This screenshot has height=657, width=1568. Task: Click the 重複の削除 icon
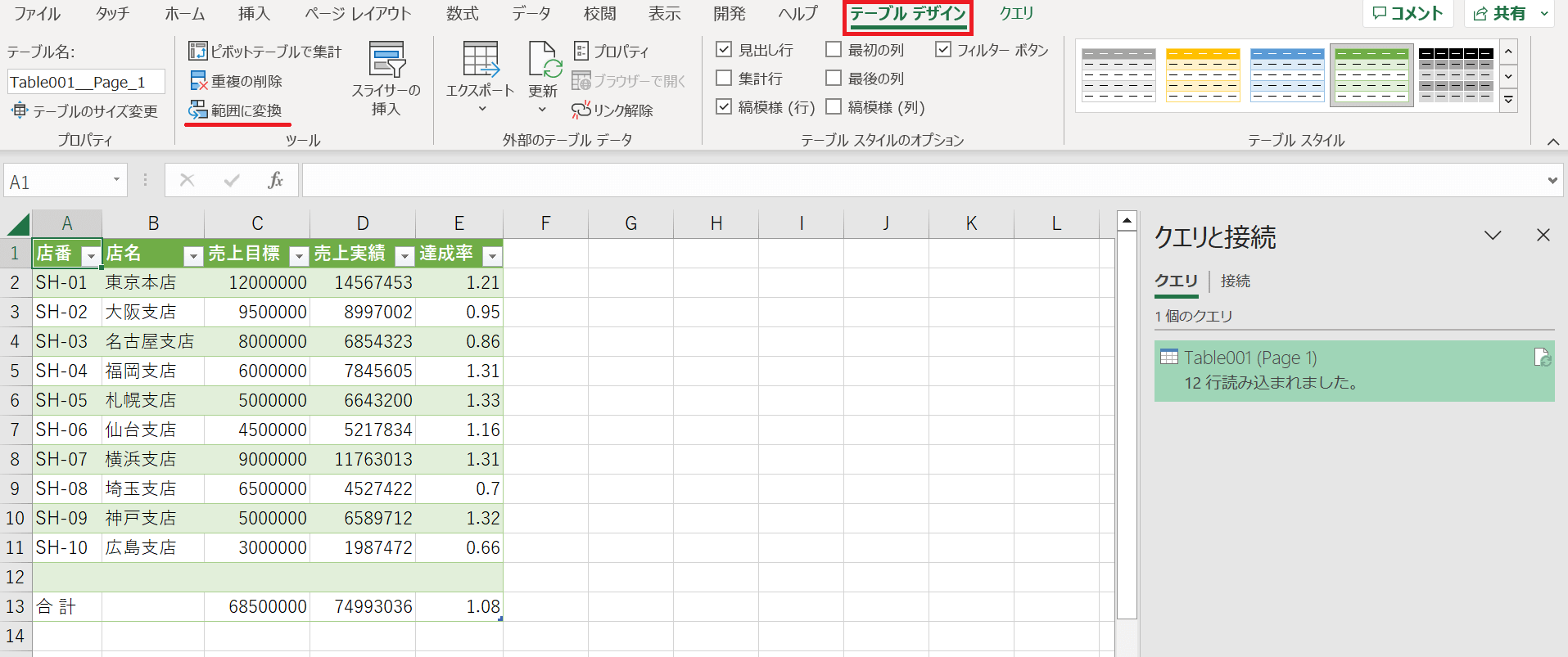point(198,81)
